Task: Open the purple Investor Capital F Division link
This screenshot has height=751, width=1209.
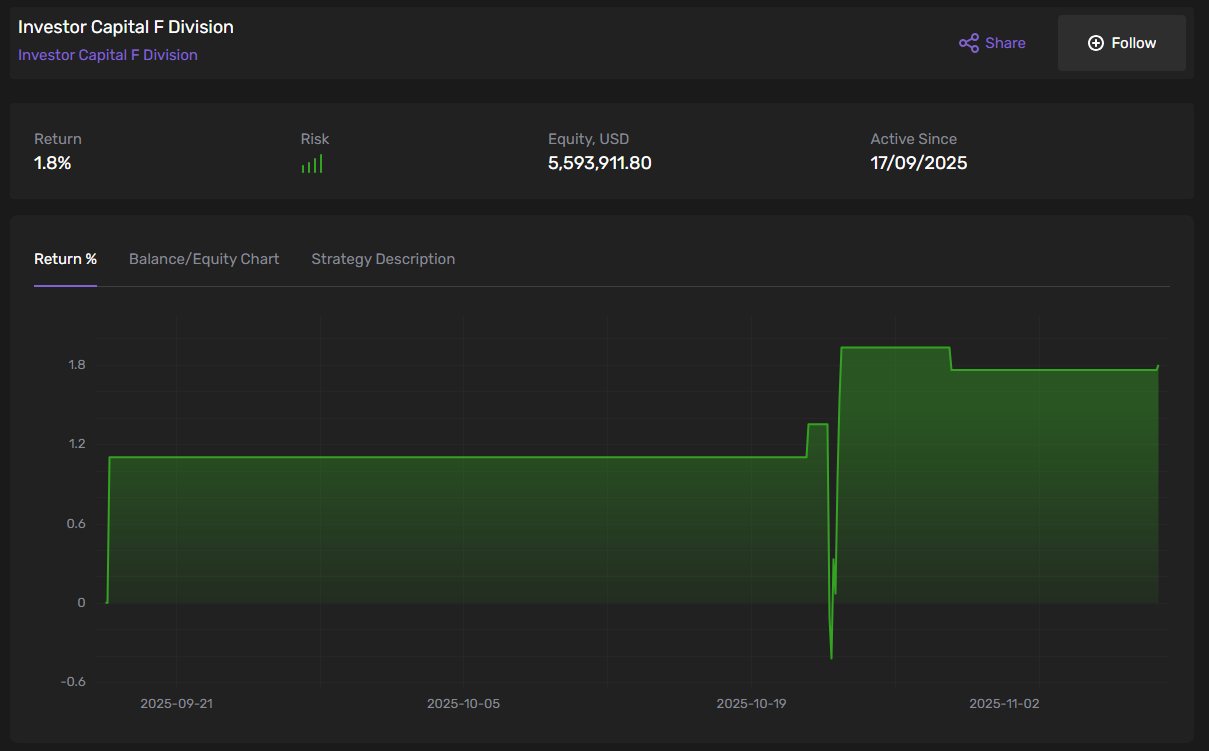Action: (108, 55)
